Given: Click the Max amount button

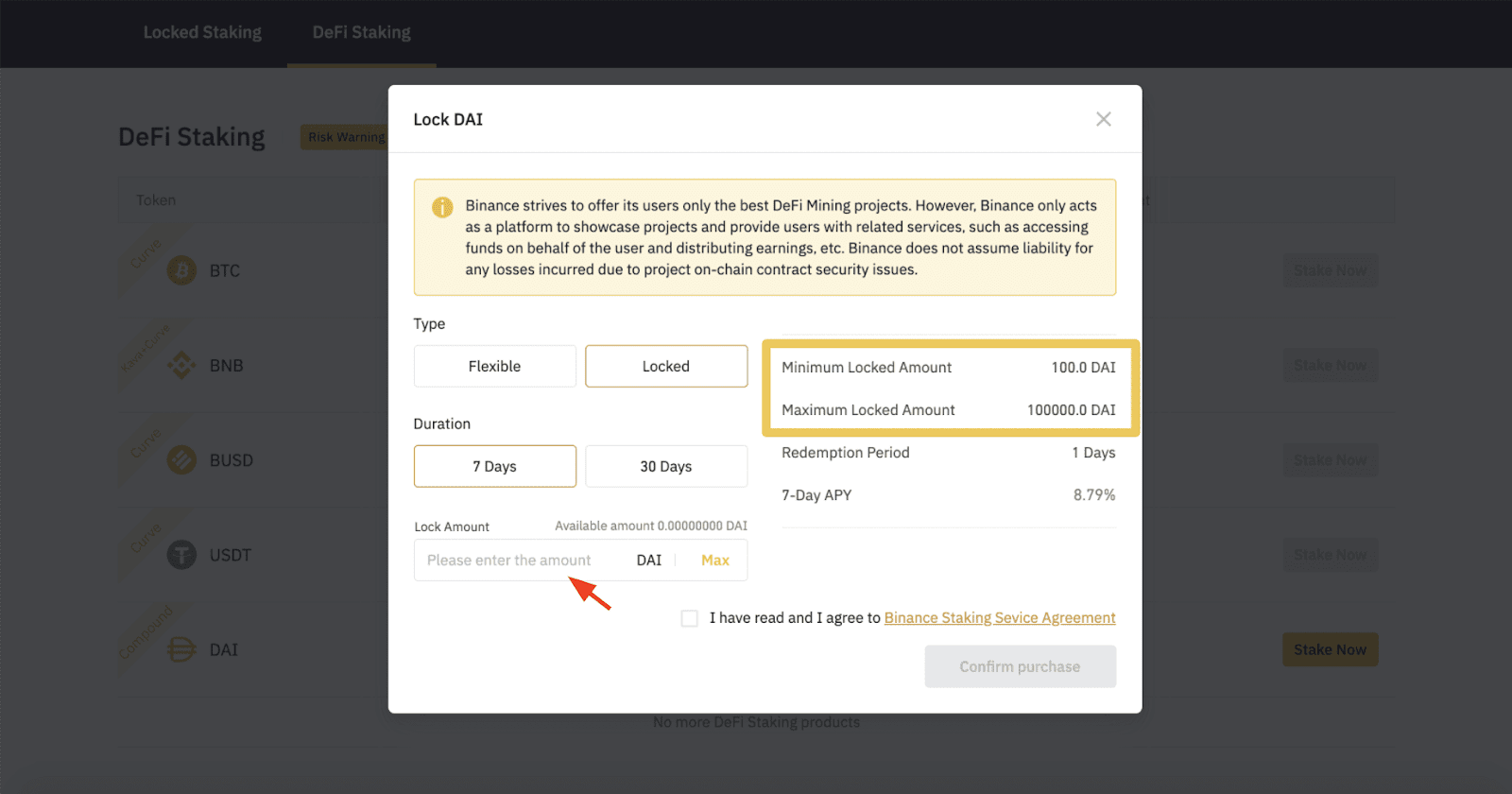Looking at the screenshot, I should click(x=715, y=561).
